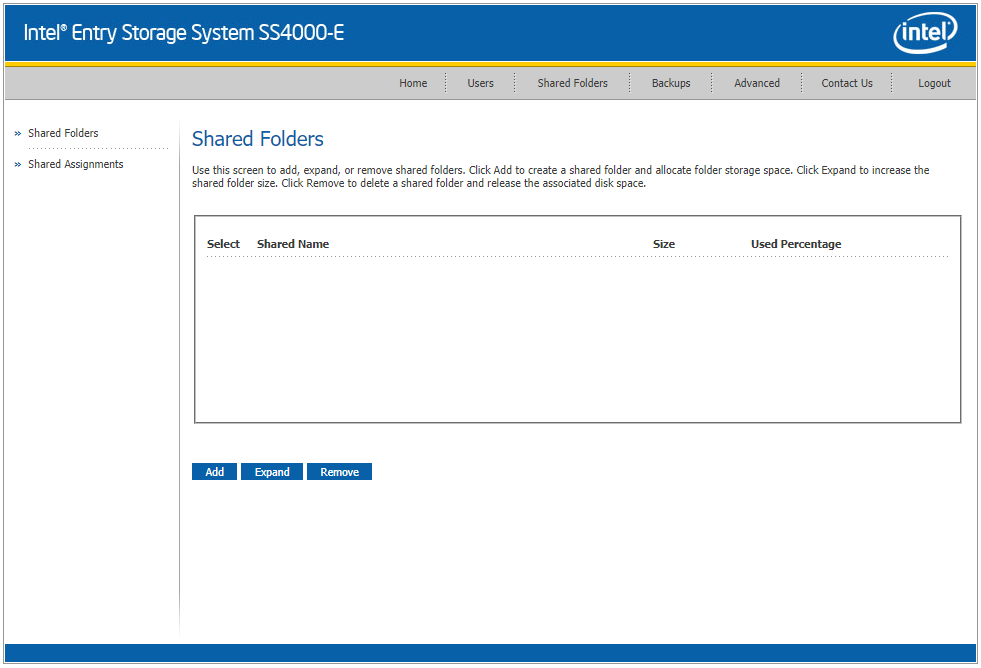Image resolution: width=981 pixels, height=668 pixels.
Task: Click the Select column header
Action: pyautogui.click(x=223, y=244)
